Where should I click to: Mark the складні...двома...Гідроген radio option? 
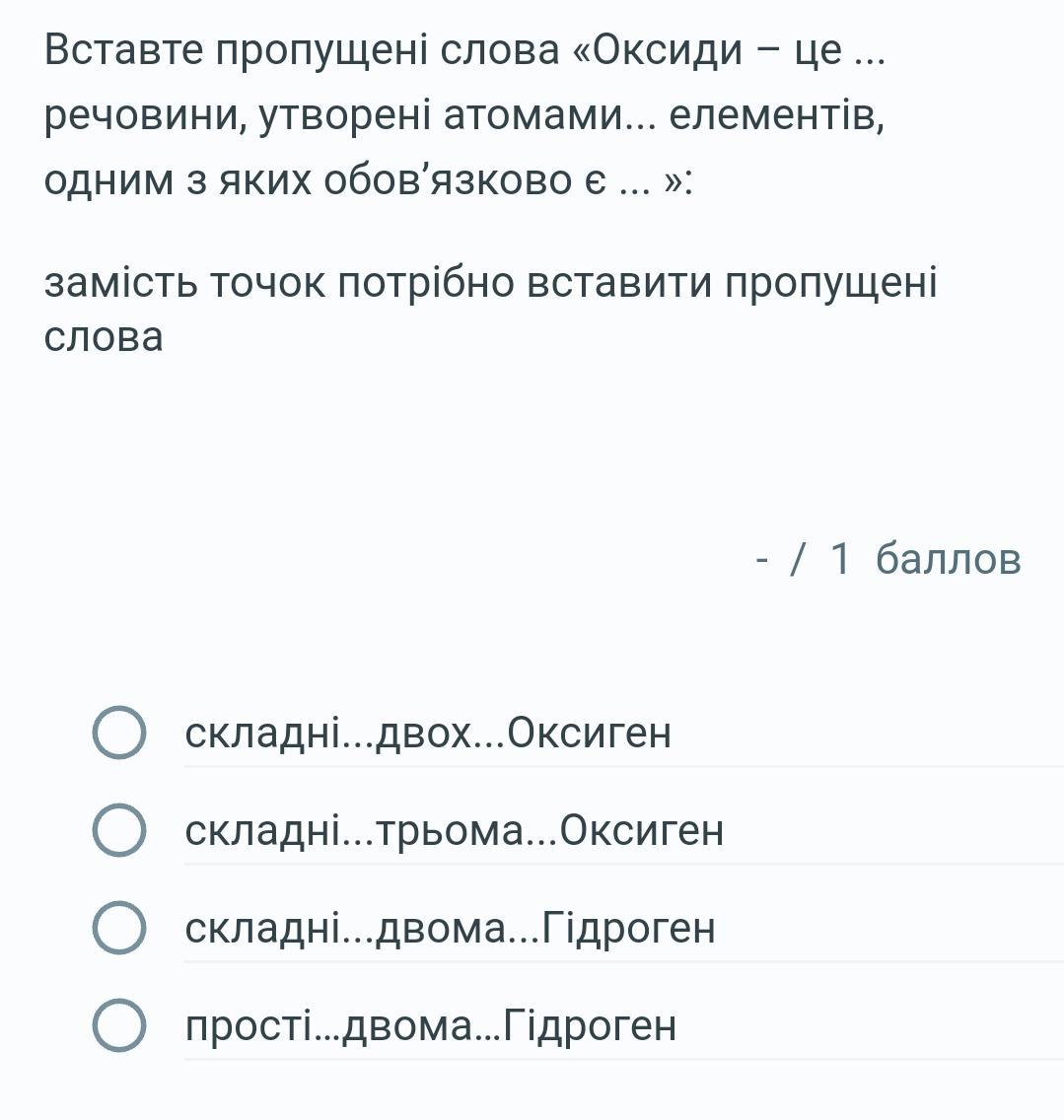pos(119,928)
